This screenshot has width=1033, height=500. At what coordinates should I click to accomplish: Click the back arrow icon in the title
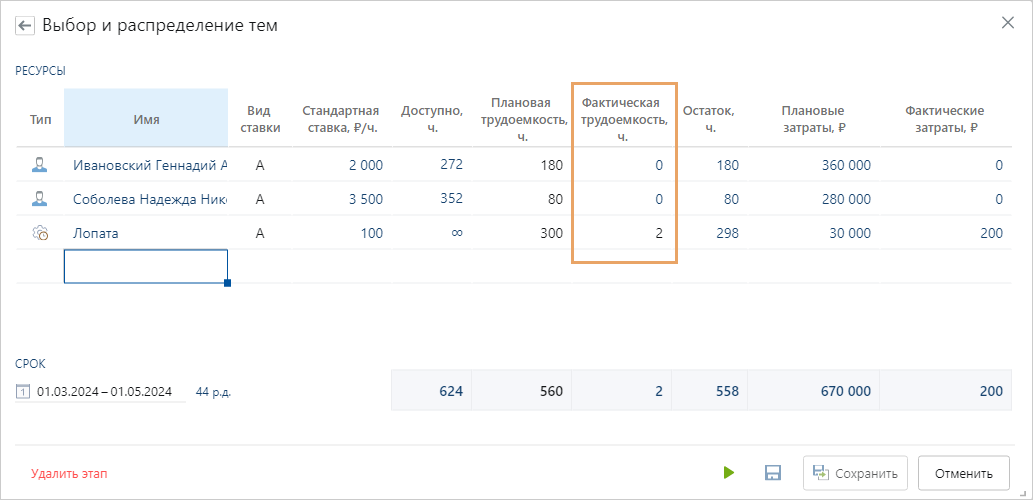tap(25, 25)
